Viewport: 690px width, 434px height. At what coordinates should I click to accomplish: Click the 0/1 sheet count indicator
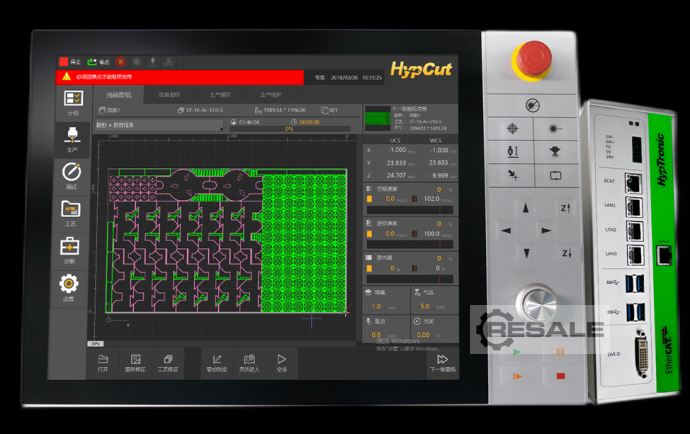(334, 110)
